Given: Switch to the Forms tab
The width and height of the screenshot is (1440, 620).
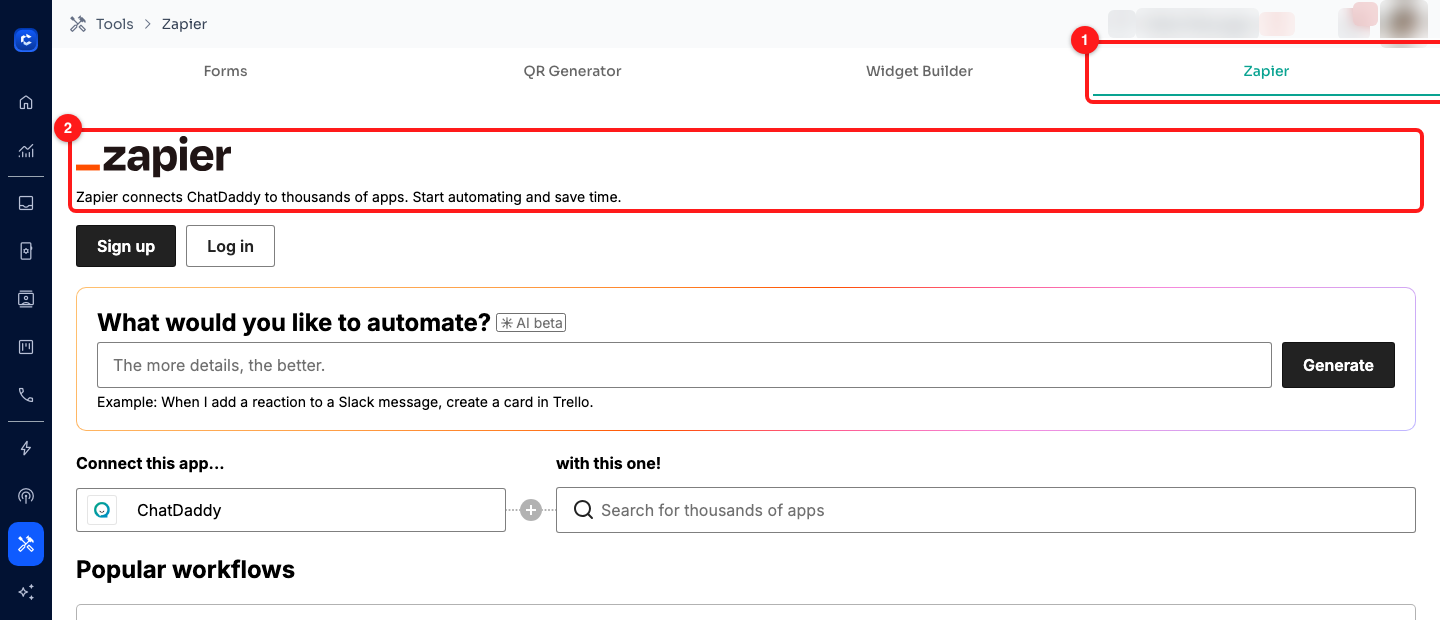Looking at the screenshot, I should [225, 71].
